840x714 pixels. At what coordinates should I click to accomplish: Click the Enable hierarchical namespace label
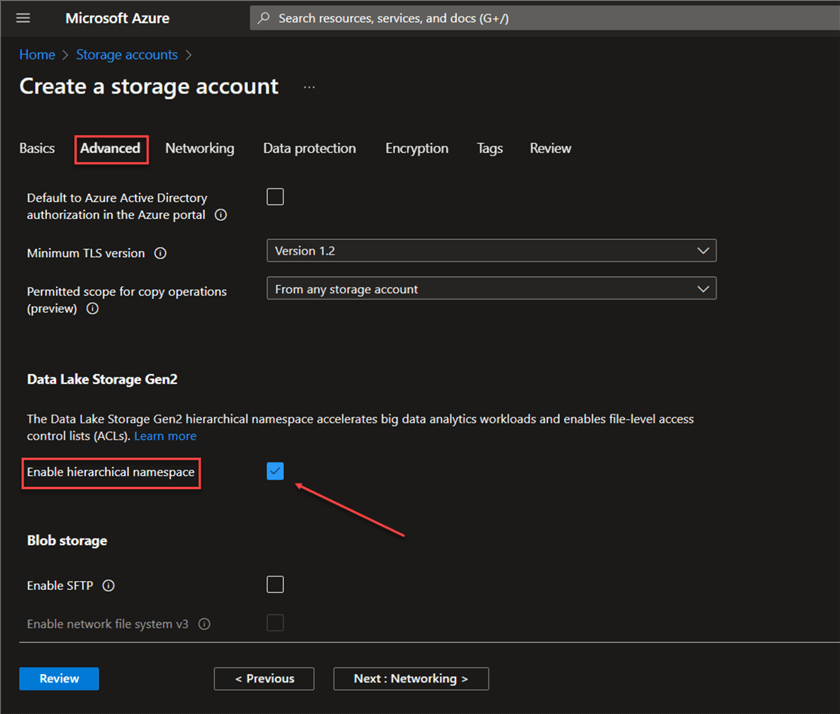click(x=111, y=472)
